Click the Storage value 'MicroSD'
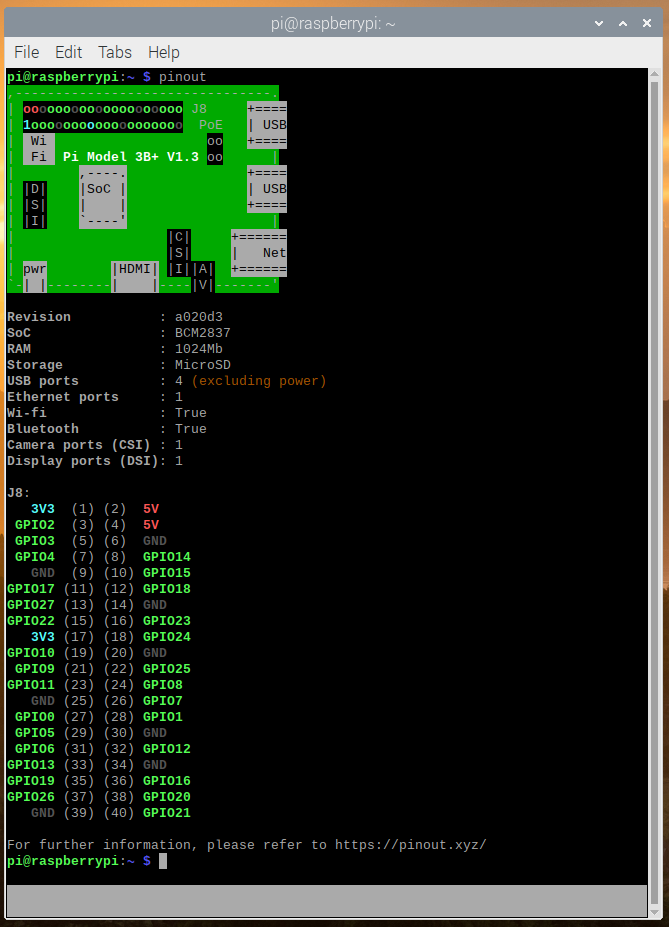669x927 pixels. tap(203, 365)
